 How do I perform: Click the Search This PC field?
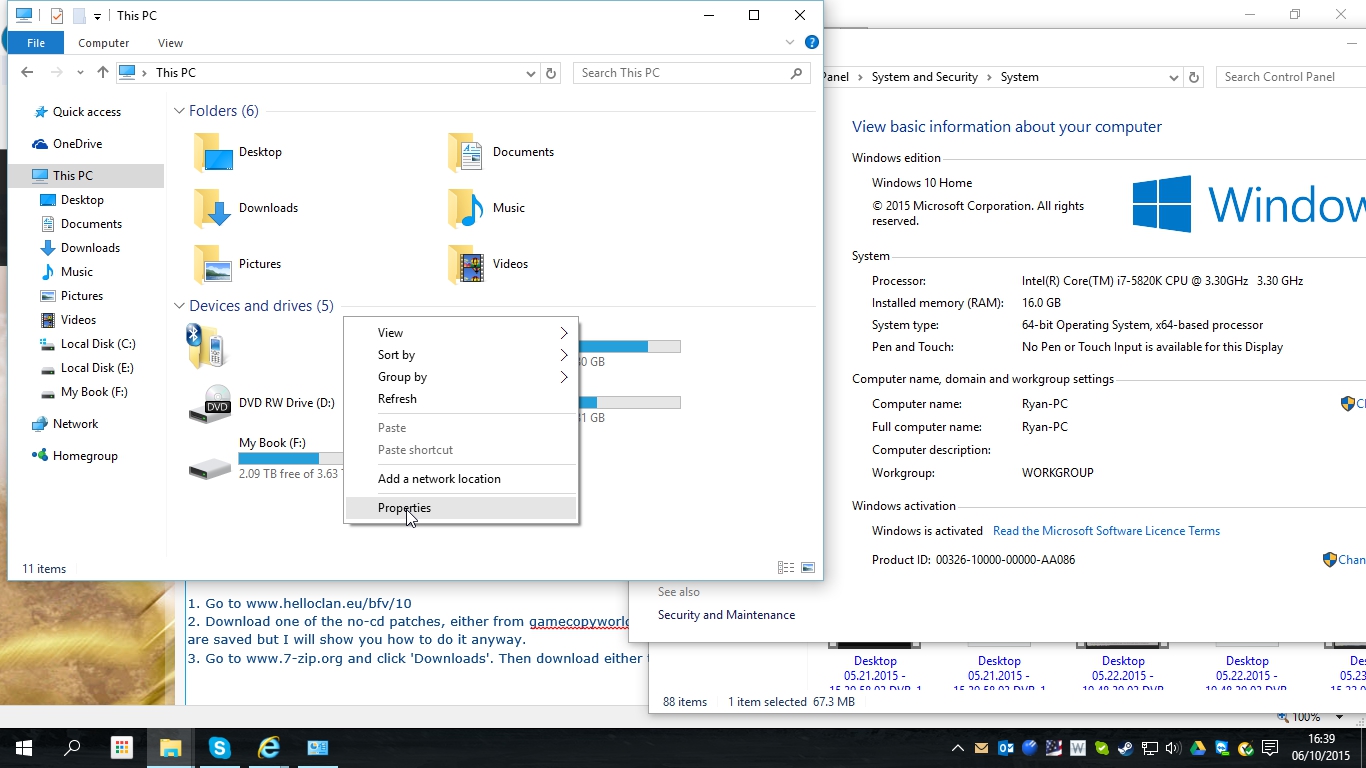pos(690,73)
